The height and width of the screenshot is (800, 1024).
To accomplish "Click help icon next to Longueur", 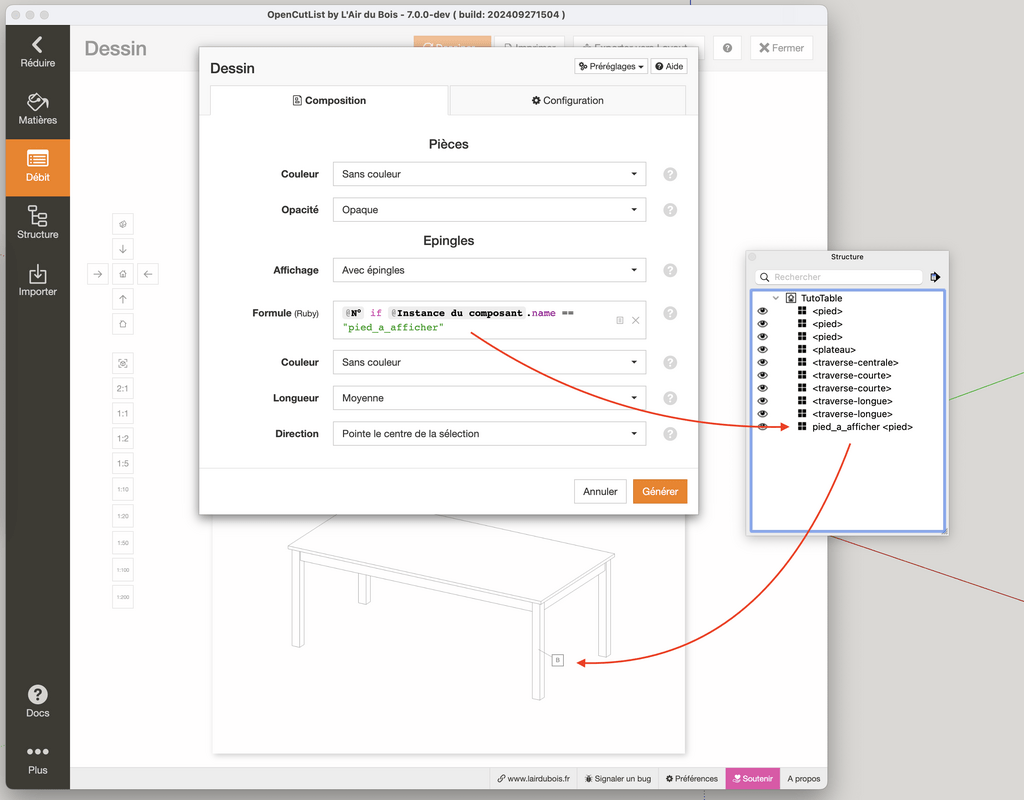I will click(670, 398).
